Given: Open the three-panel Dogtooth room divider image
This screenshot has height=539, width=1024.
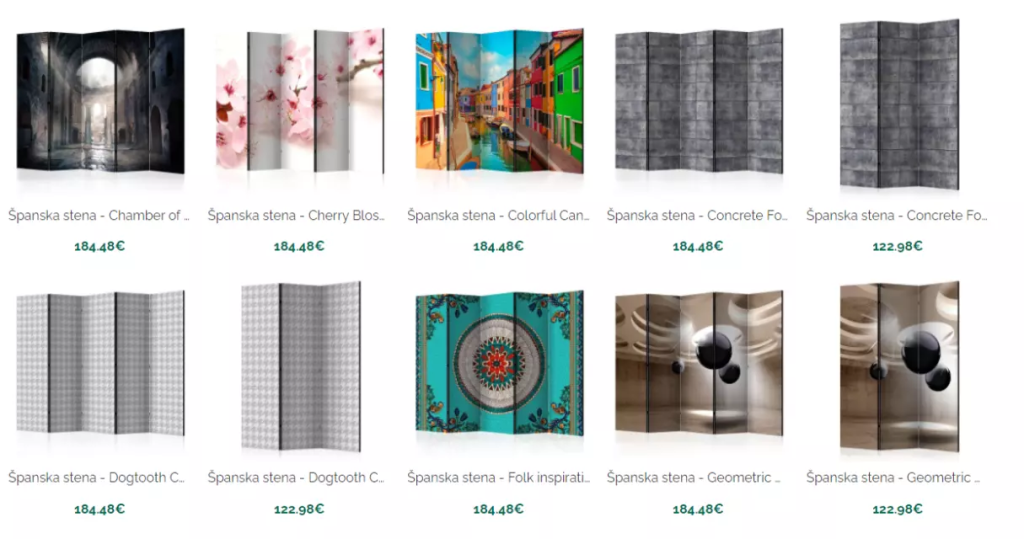Looking at the screenshot, I should click(300, 367).
